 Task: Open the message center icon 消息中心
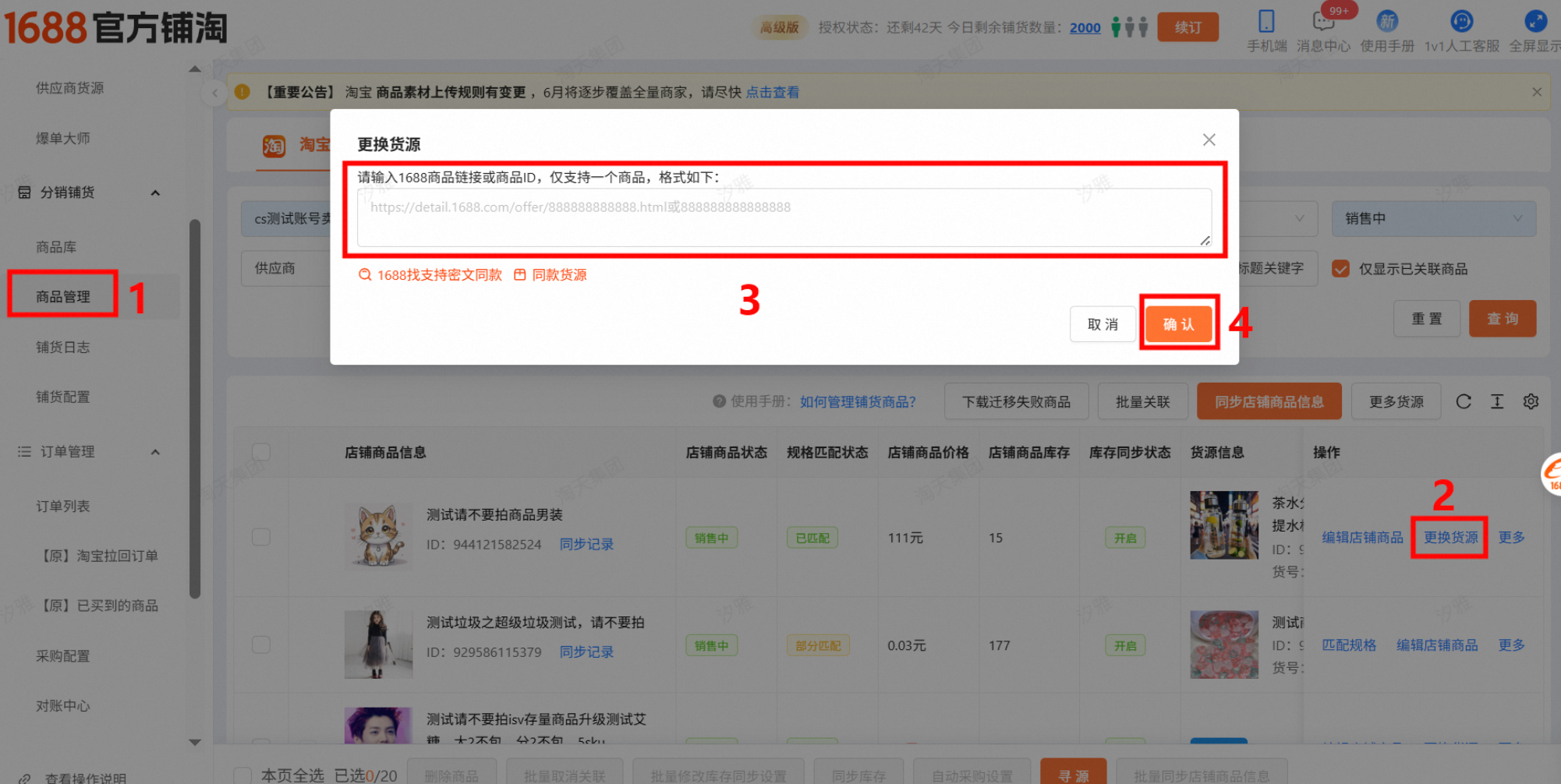coord(1323,21)
